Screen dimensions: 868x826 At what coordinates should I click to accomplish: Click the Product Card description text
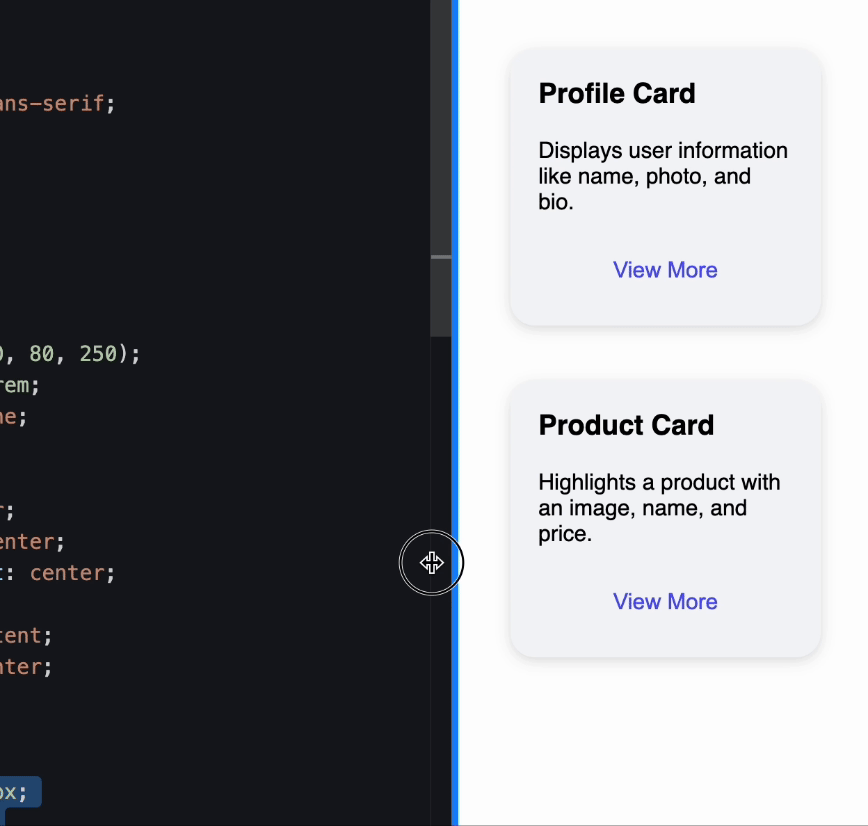(660, 507)
